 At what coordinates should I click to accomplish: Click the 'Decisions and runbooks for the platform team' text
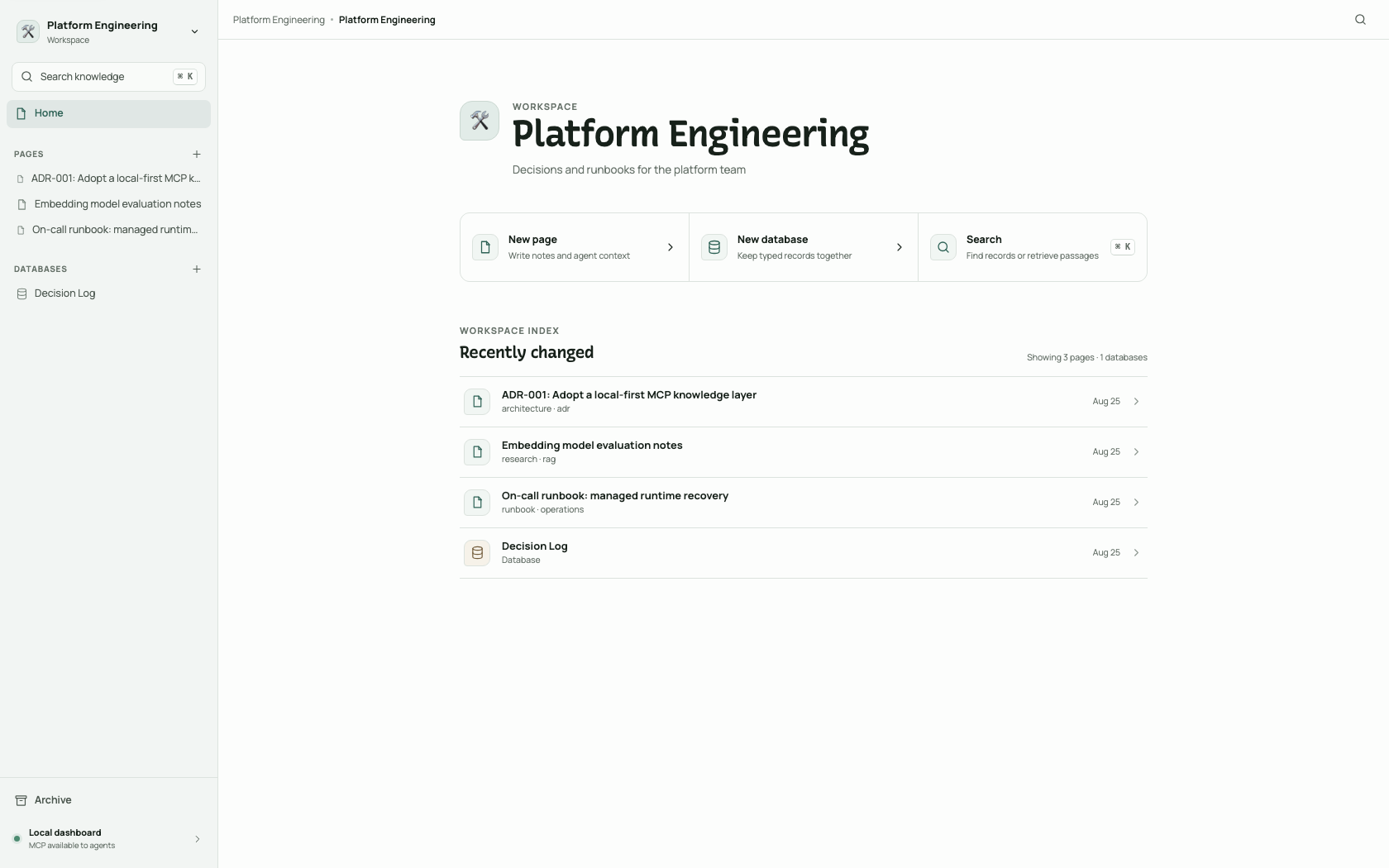pos(629,170)
